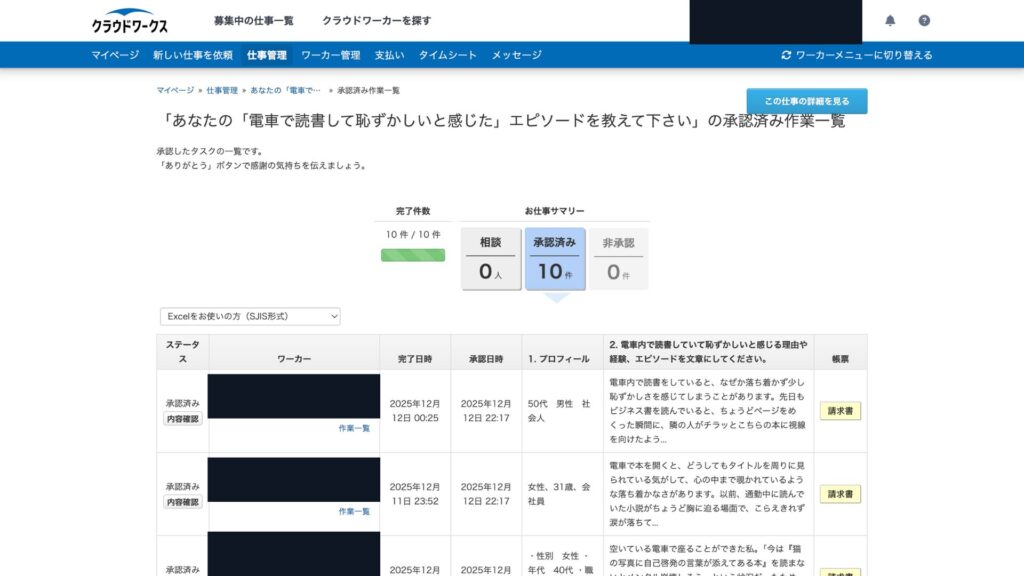Click the CrowdWorks logo
This screenshot has height=576, width=1024.
(130, 21)
